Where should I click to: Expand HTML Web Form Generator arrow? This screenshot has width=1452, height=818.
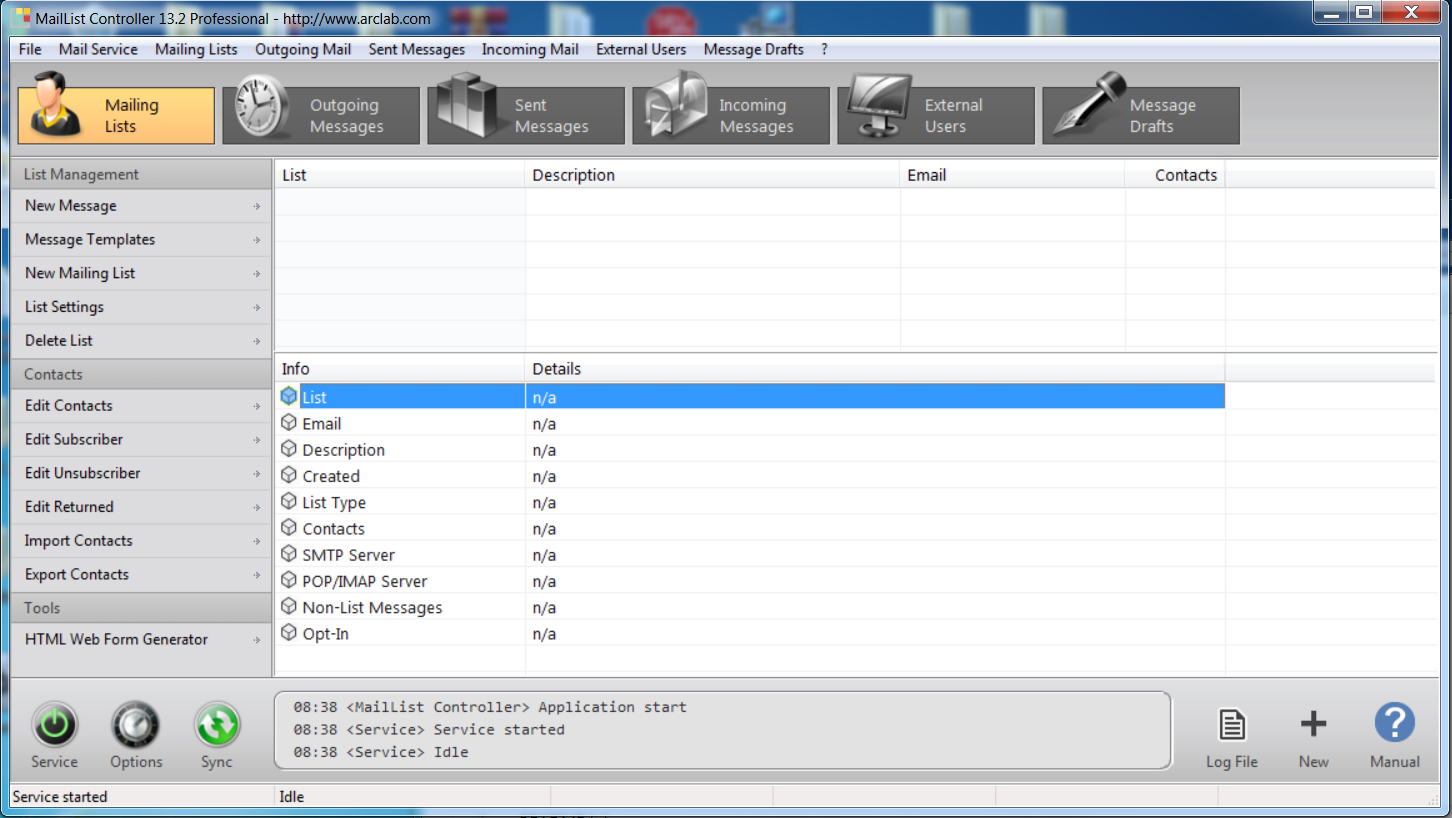tap(257, 640)
